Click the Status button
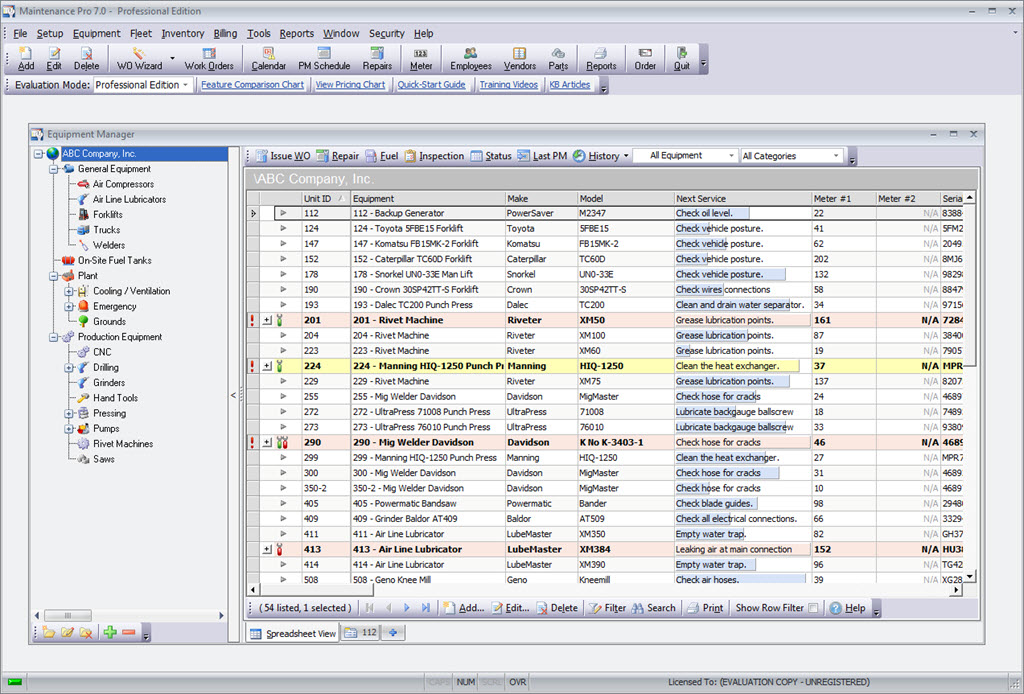The width and height of the screenshot is (1024, 694). coord(491,156)
